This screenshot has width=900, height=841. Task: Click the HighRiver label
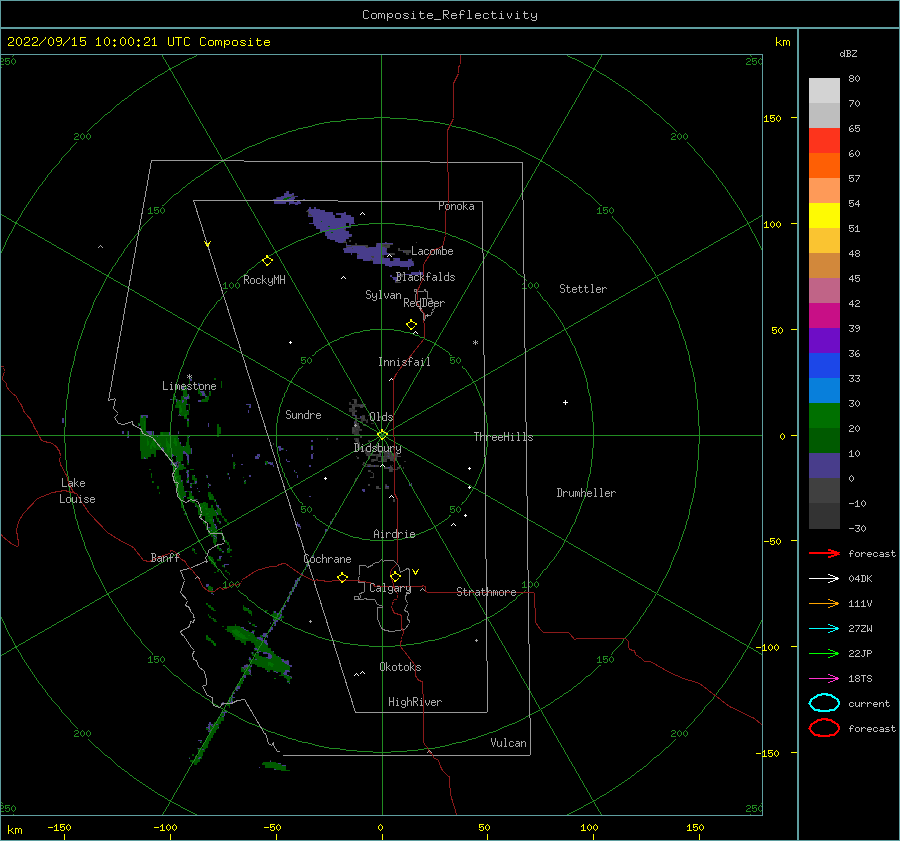415,702
